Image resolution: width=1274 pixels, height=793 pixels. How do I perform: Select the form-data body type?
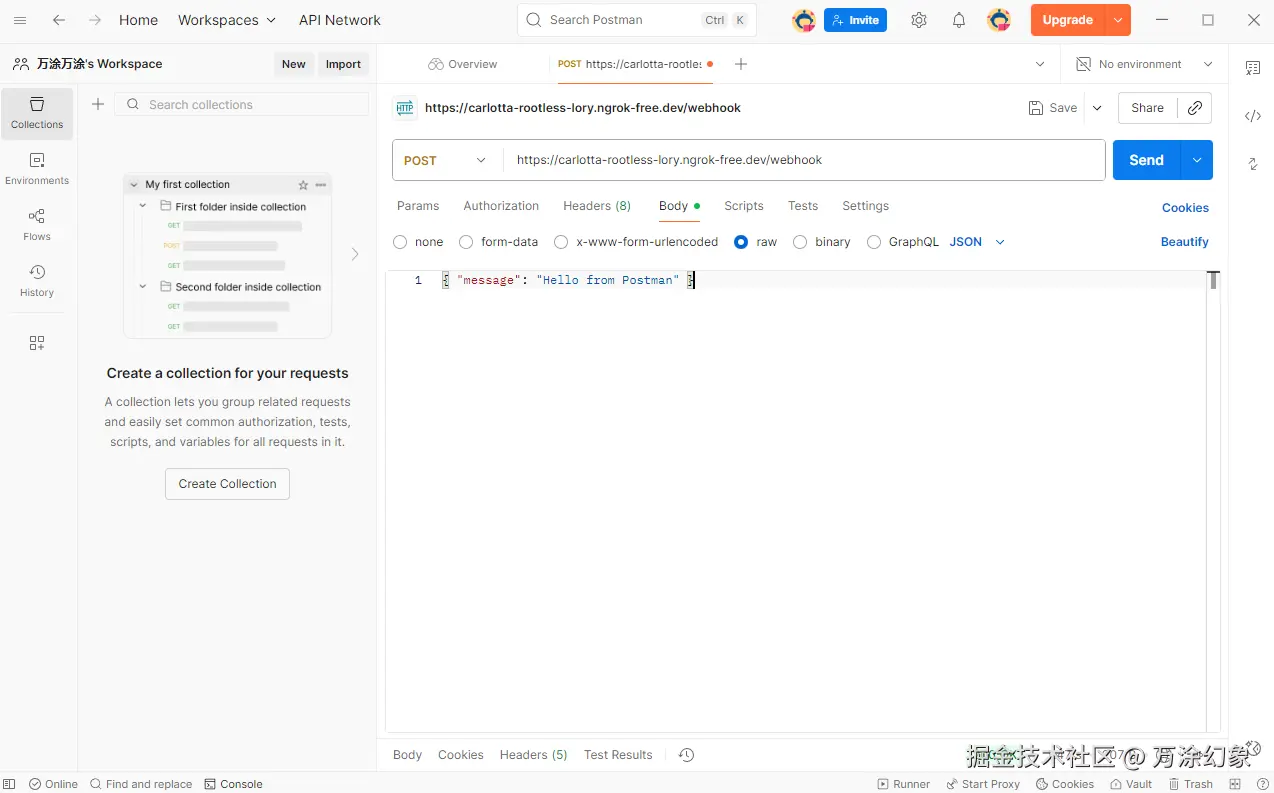[x=466, y=242]
